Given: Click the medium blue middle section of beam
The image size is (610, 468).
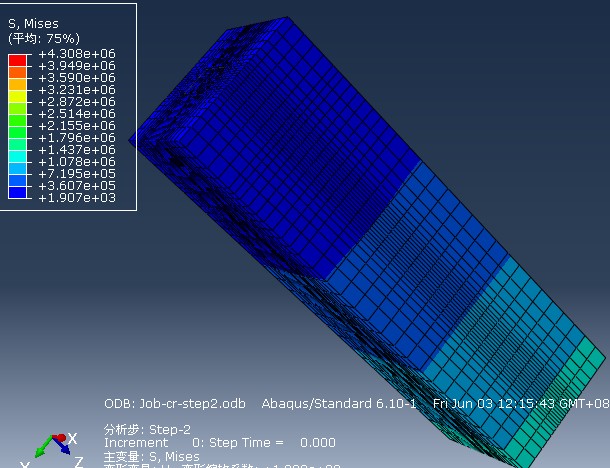Looking at the screenshot, I should [x=420, y=265].
